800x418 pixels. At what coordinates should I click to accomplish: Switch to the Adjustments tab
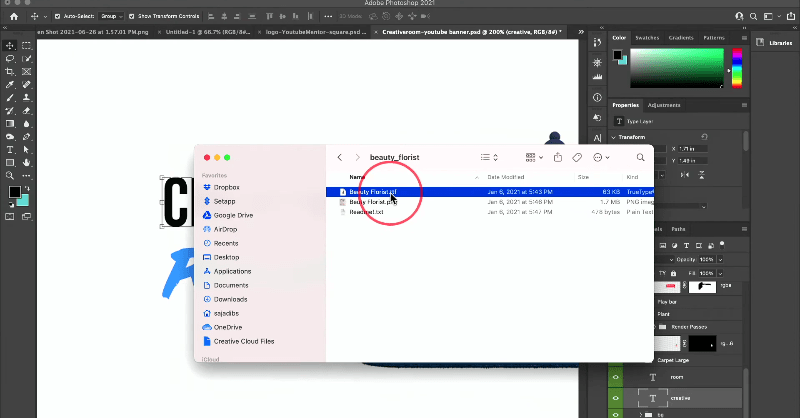664,105
